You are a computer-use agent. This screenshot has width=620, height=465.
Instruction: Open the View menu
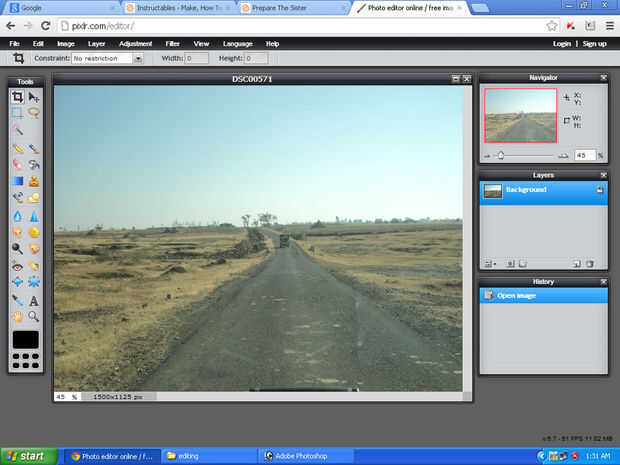click(x=201, y=44)
